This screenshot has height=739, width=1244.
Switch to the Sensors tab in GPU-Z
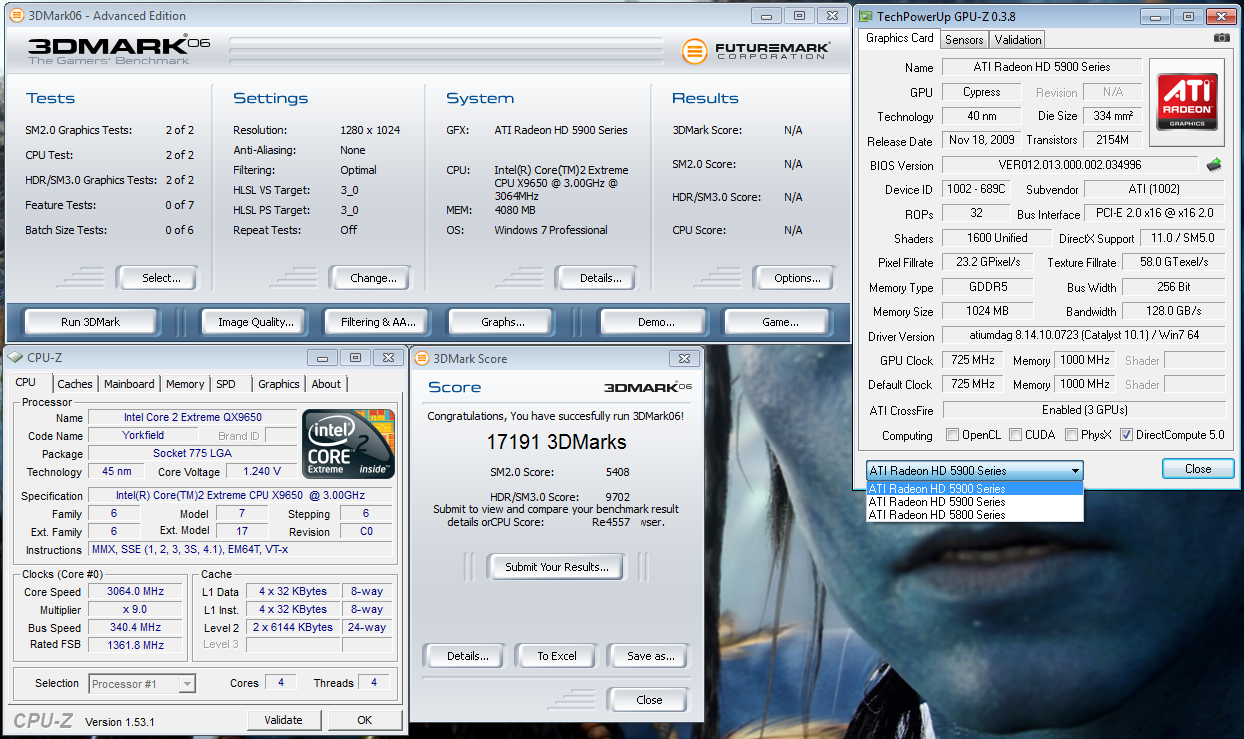pos(964,40)
